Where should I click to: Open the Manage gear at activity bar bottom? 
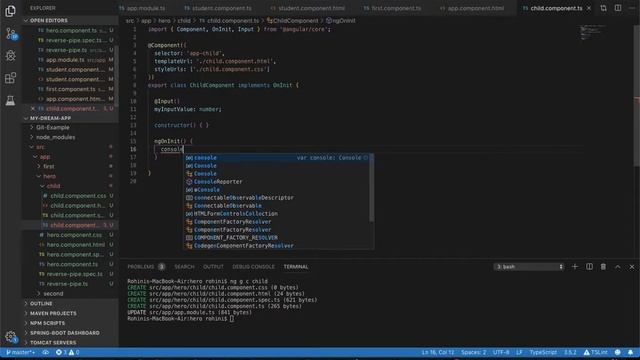tap(11, 337)
